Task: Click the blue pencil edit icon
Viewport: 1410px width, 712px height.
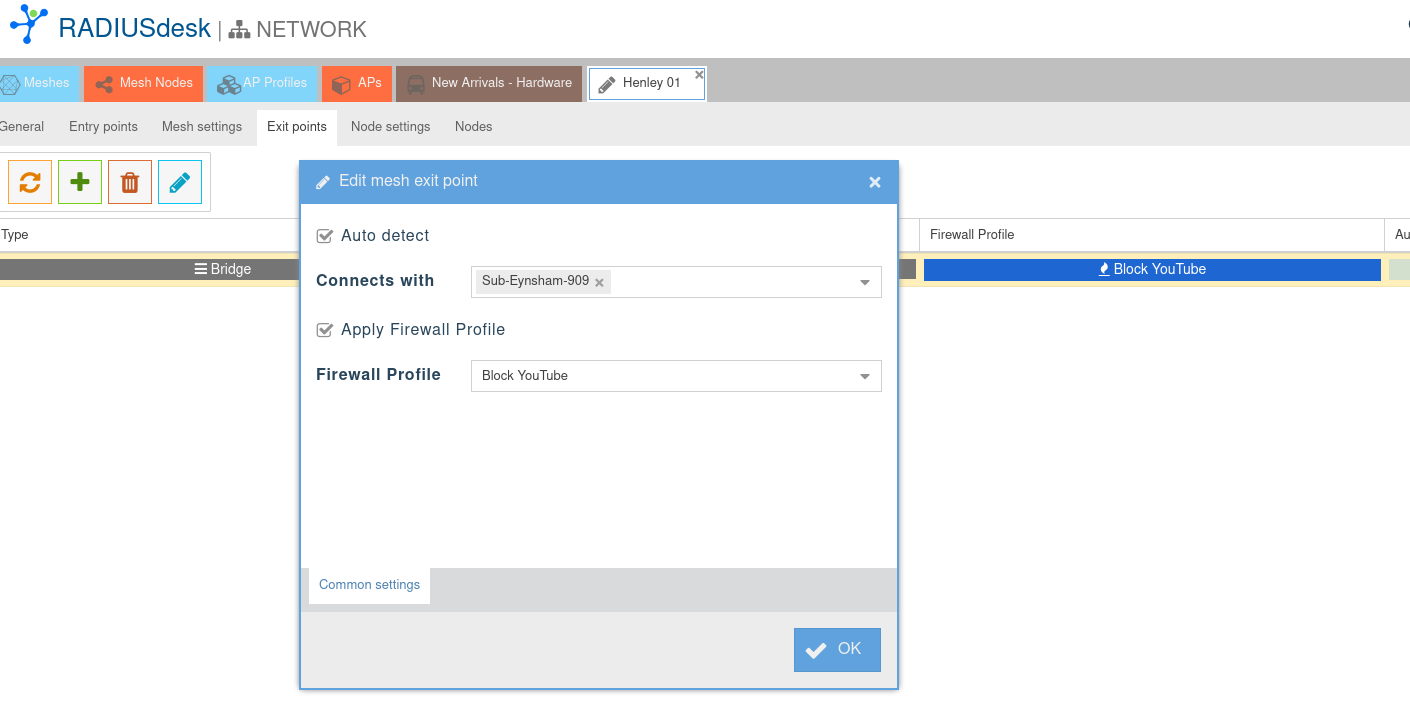Action: click(x=180, y=182)
